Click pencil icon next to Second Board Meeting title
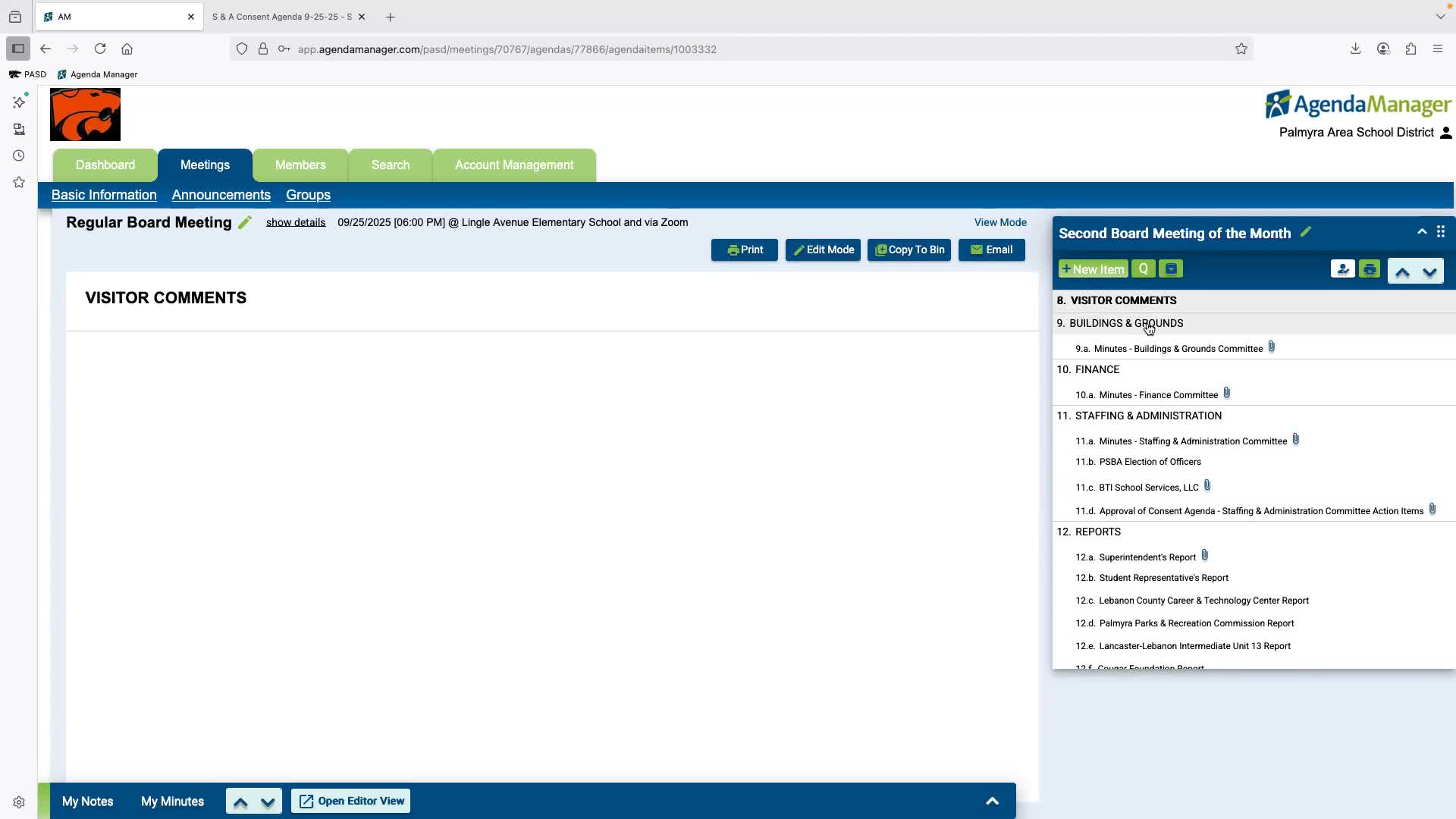1456x819 pixels. point(1305,233)
